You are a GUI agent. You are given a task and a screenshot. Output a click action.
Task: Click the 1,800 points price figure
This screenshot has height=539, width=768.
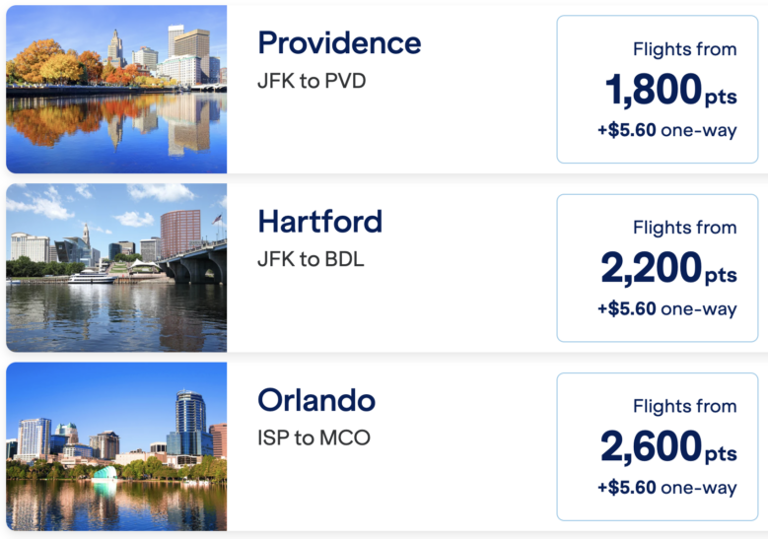(671, 90)
